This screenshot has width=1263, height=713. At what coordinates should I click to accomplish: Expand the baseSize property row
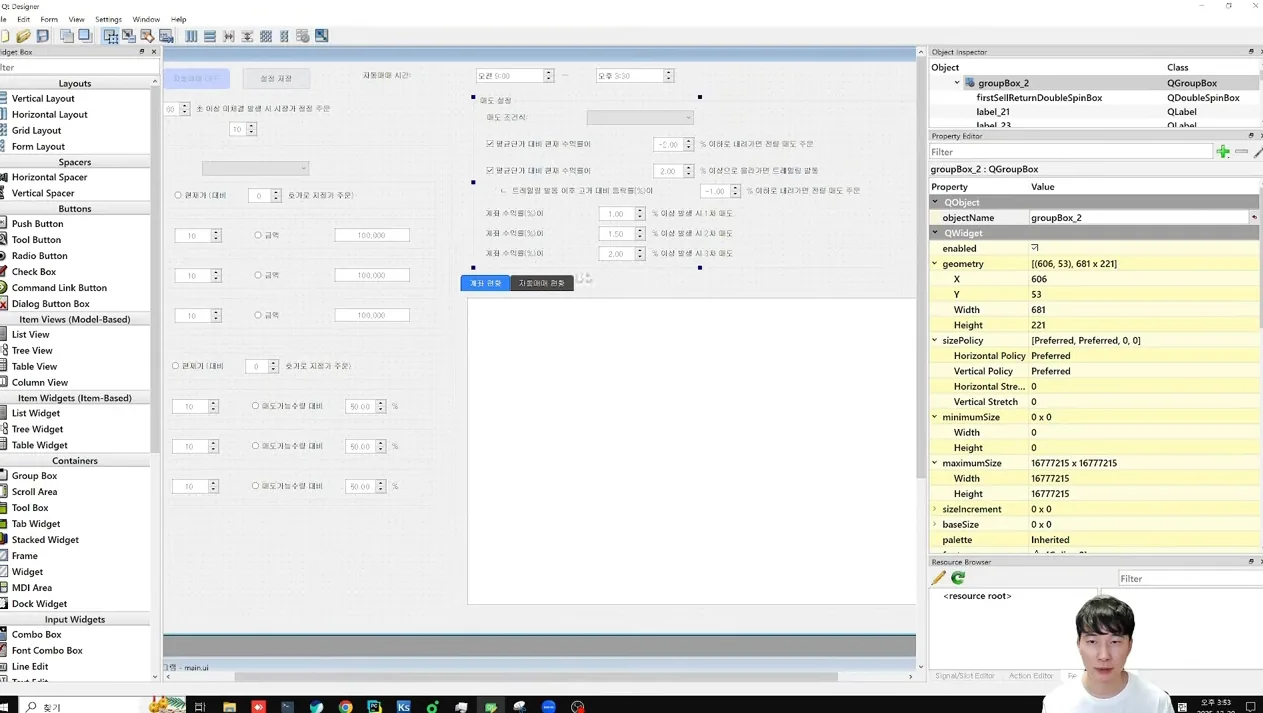click(x=935, y=524)
